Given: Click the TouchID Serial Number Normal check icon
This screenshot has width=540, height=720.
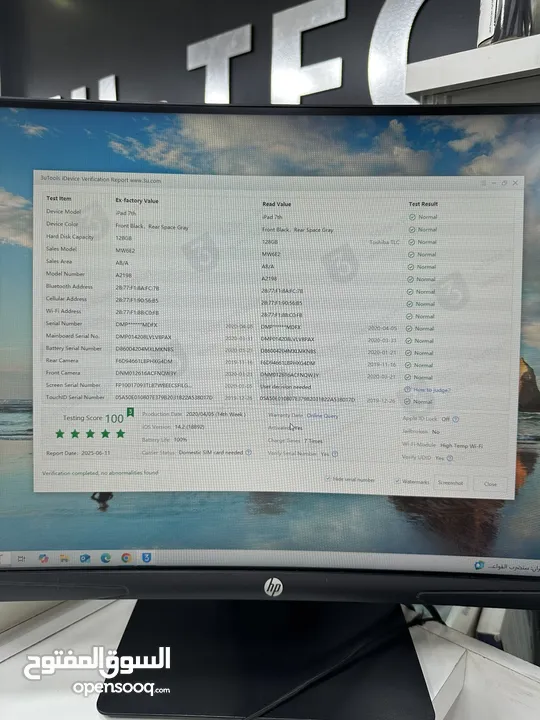Looking at the screenshot, I should [x=407, y=401].
